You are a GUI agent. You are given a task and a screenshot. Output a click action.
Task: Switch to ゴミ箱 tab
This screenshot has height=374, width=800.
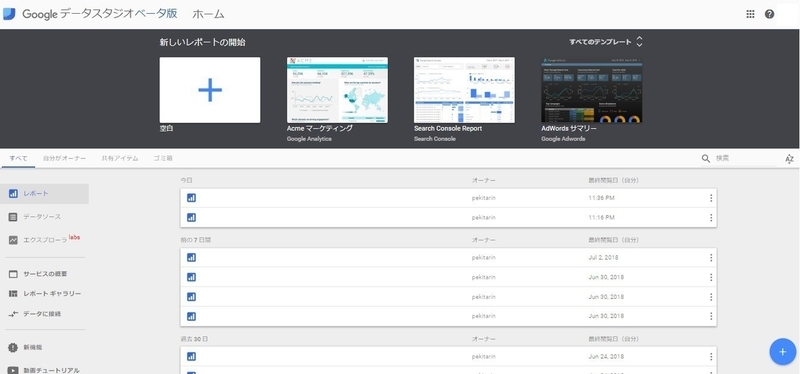163,158
